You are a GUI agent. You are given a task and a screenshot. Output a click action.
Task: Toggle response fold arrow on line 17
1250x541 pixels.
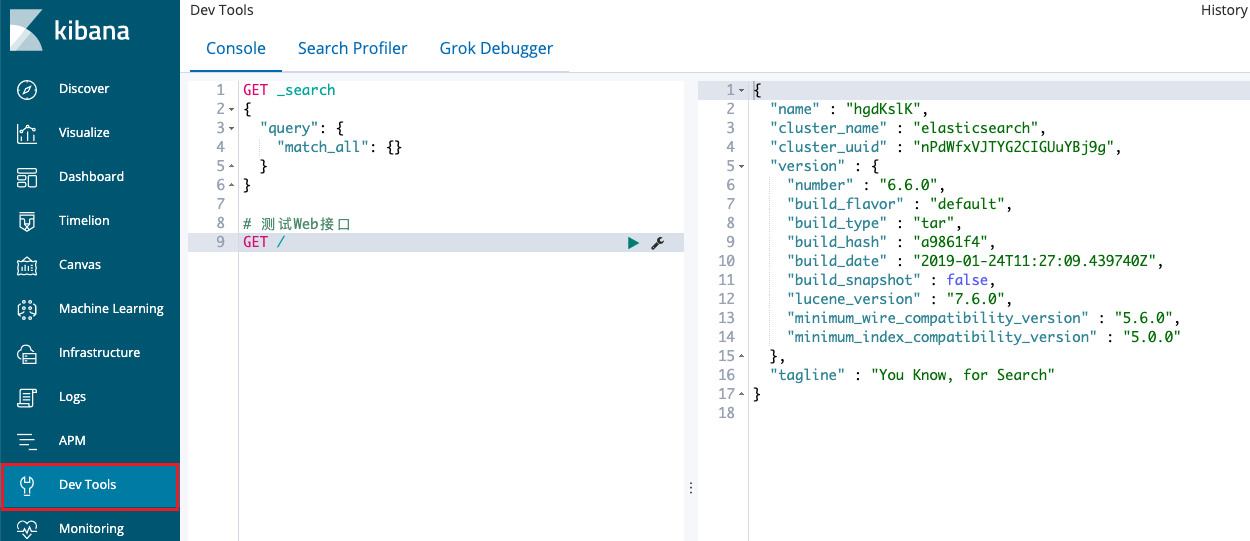click(741, 394)
